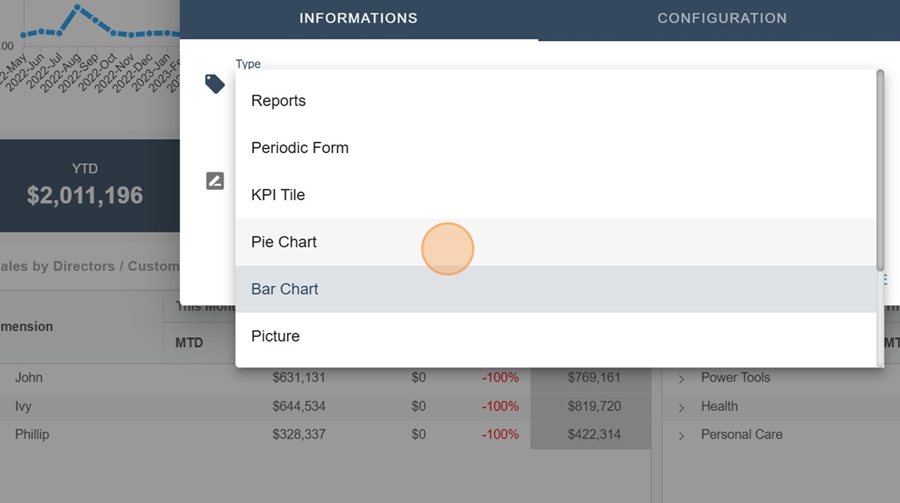Open the Configuration tab

[x=721, y=19]
